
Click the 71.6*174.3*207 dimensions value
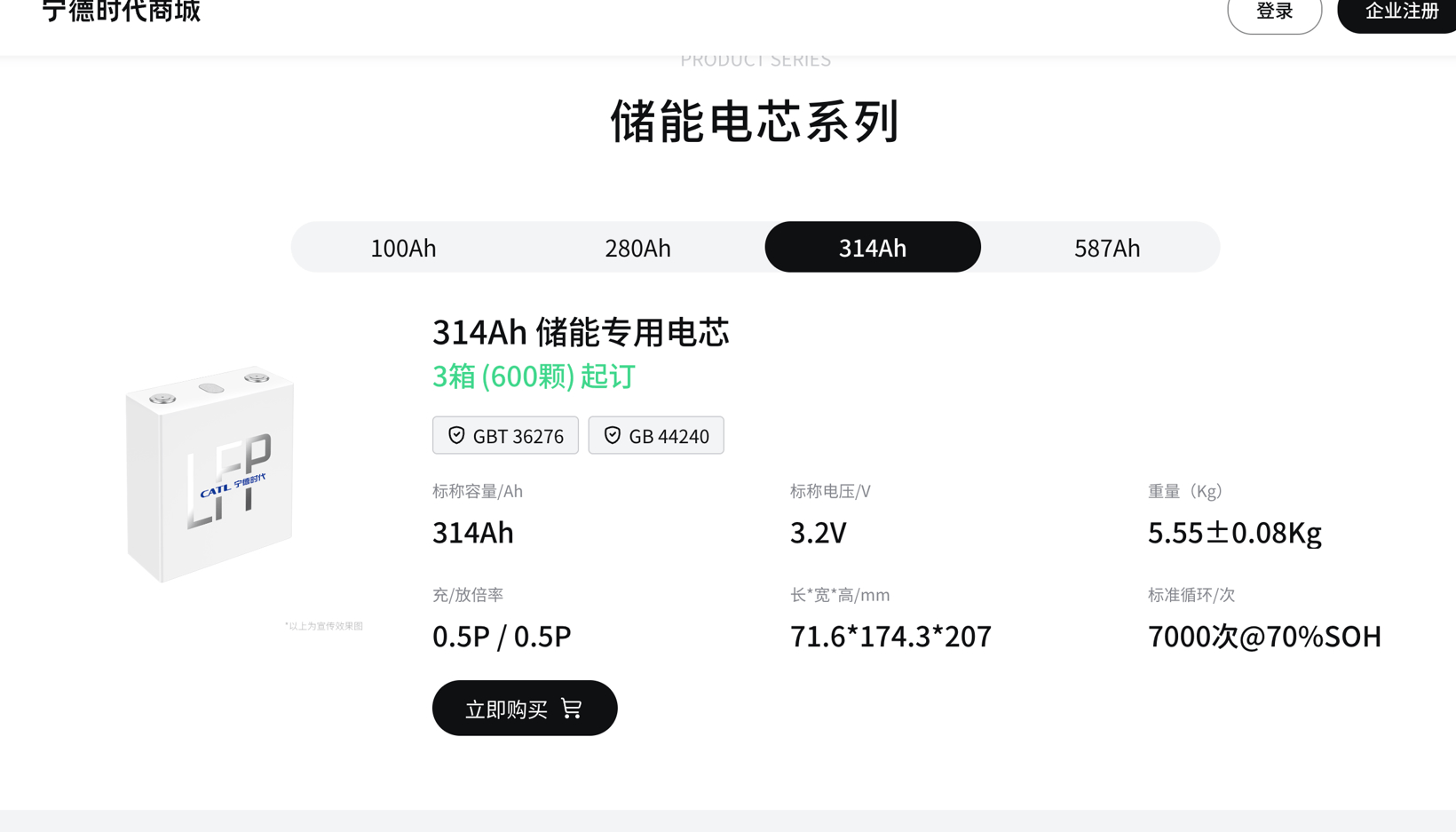point(890,637)
